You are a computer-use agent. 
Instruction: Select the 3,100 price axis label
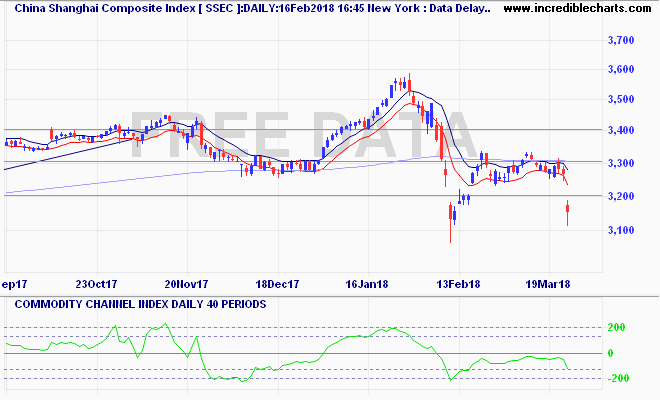pyautogui.click(x=622, y=230)
